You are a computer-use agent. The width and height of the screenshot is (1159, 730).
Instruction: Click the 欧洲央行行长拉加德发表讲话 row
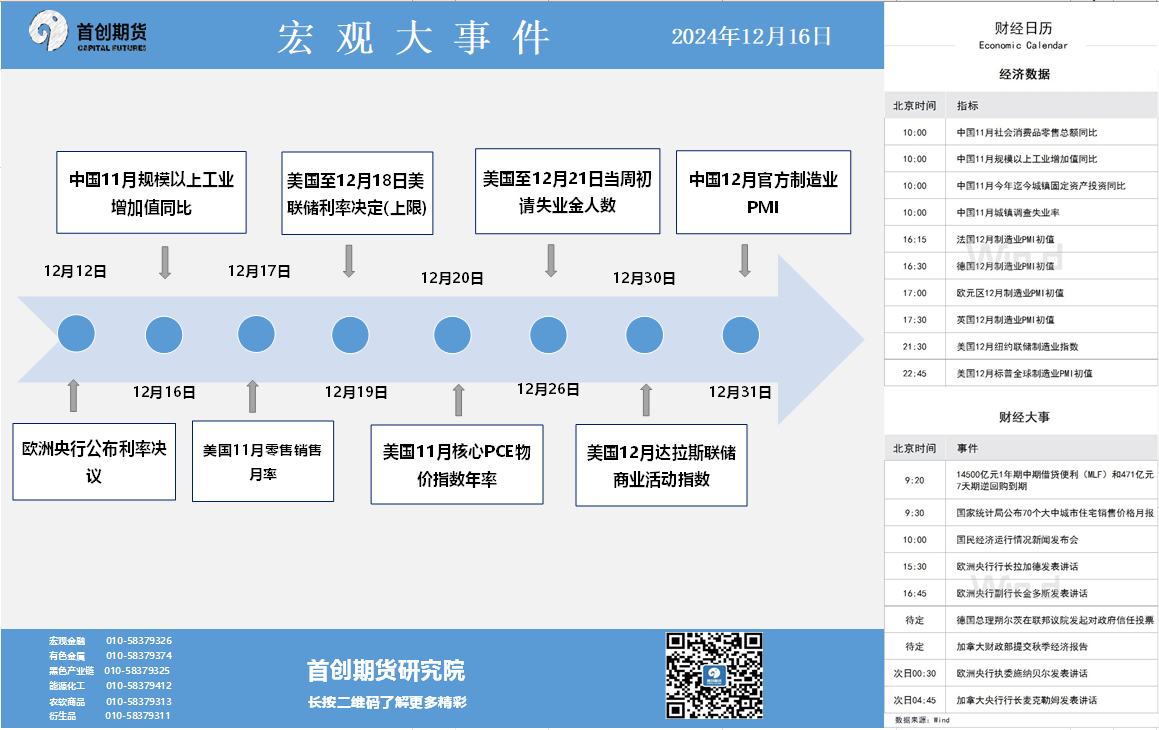(x=1021, y=566)
